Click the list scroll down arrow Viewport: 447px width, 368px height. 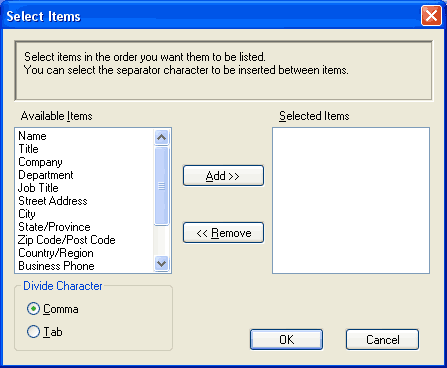tap(162, 264)
